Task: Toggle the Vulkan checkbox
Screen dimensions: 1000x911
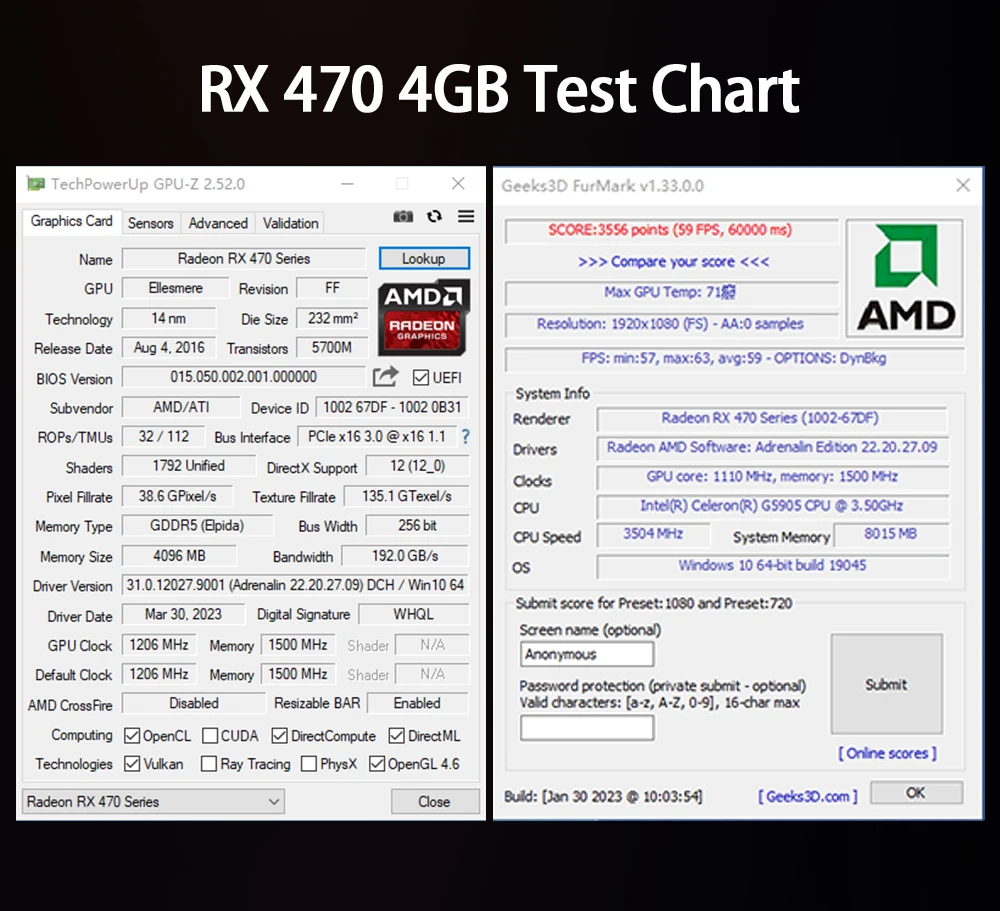Action: point(132,764)
